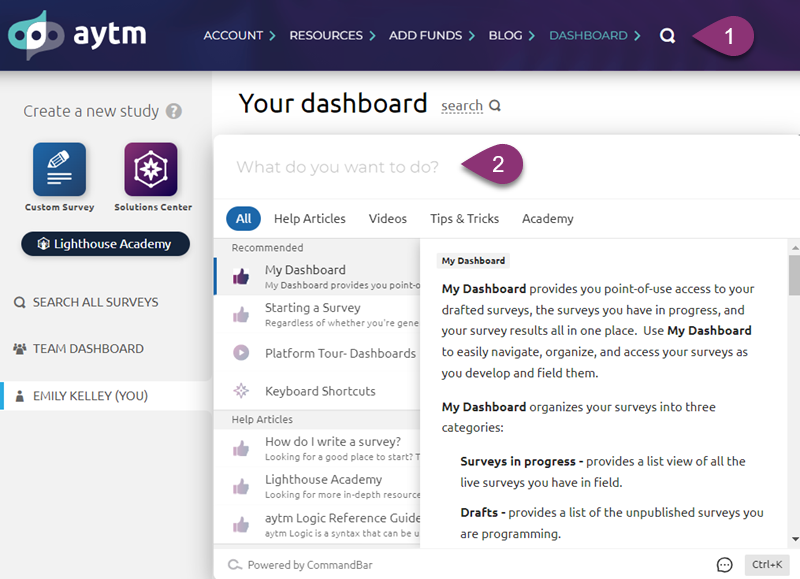Click the Help Articles section header in results
This screenshot has height=579, width=800.
point(262,419)
